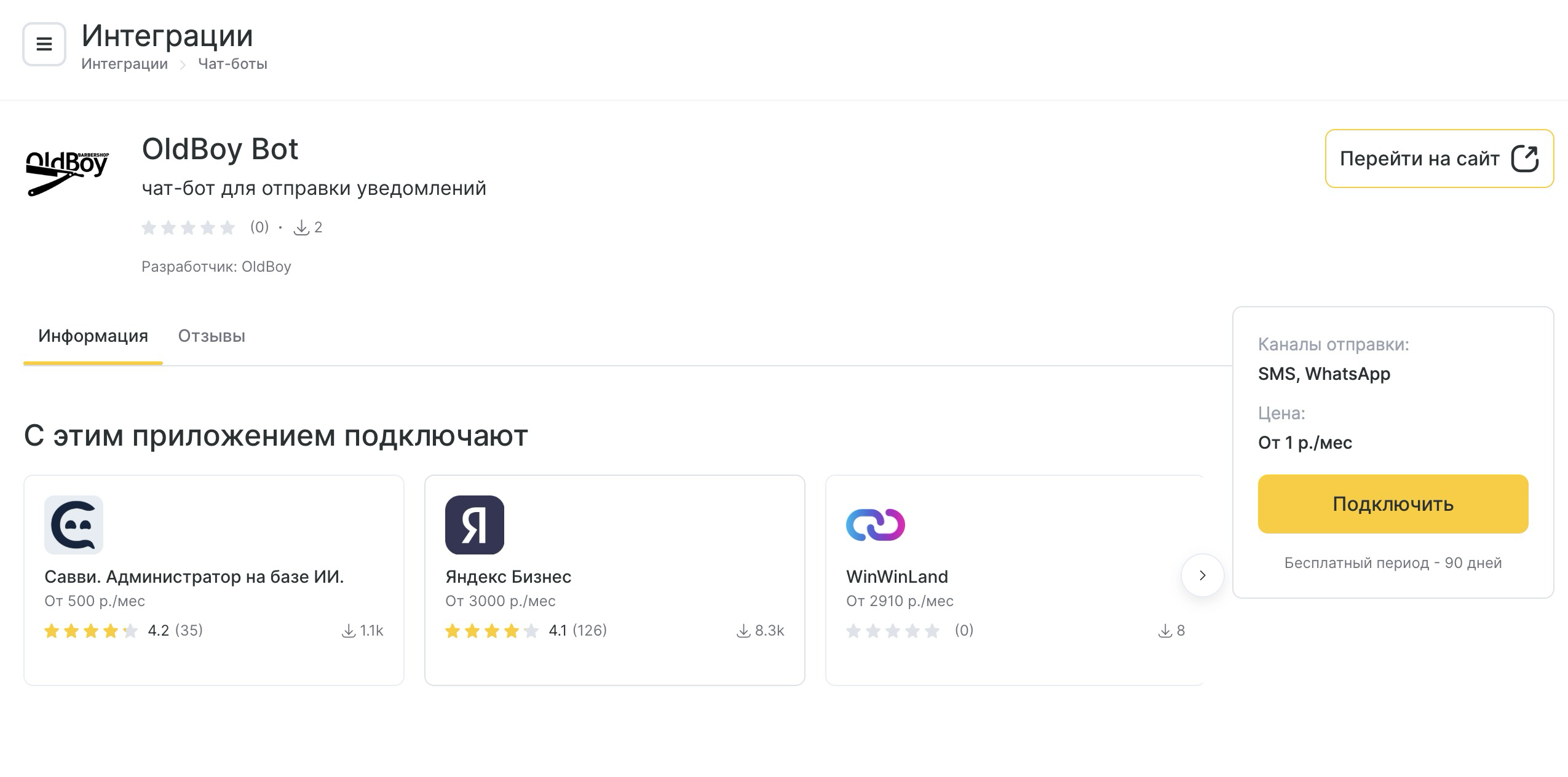
Task: Go to Интеграции breadcrumb link
Action: 124,64
